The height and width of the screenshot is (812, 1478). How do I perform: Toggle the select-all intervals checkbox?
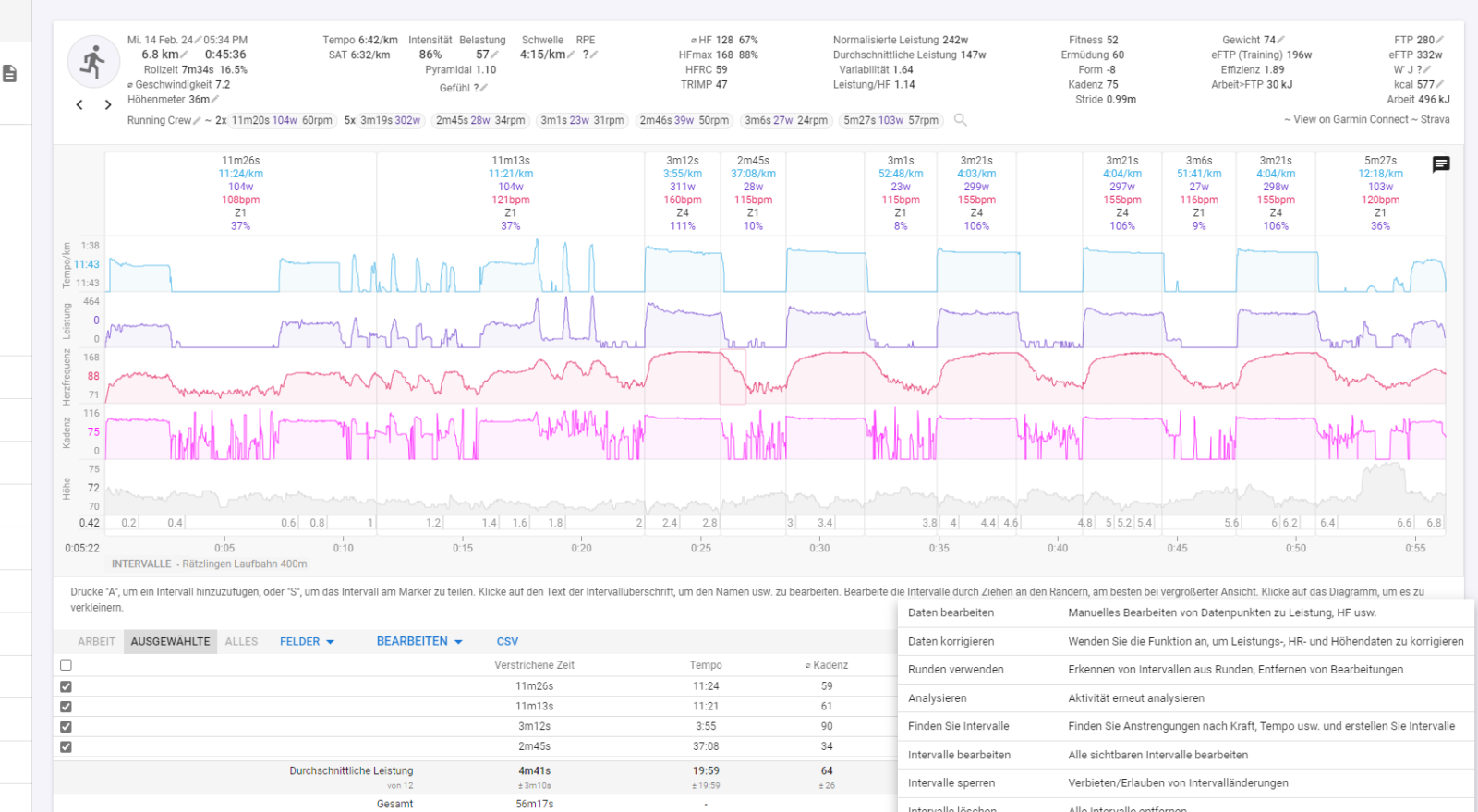point(66,665)
